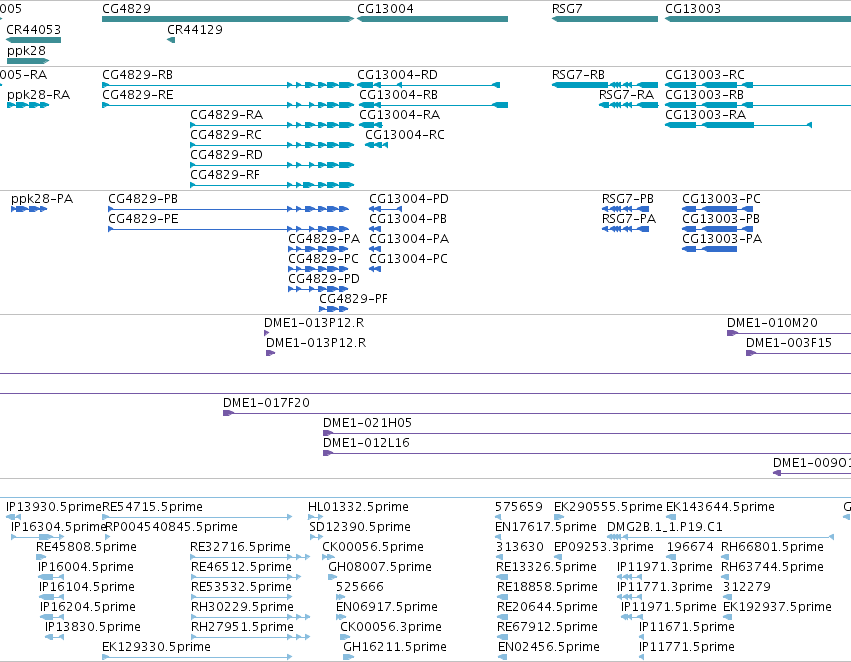The image size is (851, 662).
Task: Open EST SD12390.5prime
Action: pos(360,527)
